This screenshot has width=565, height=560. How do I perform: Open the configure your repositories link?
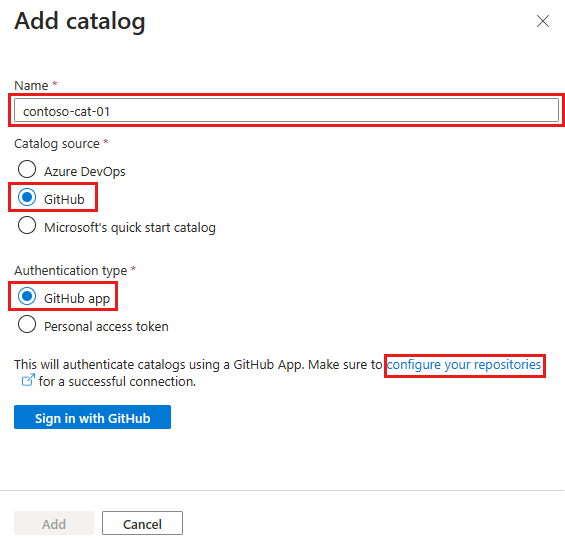point(464,365)
